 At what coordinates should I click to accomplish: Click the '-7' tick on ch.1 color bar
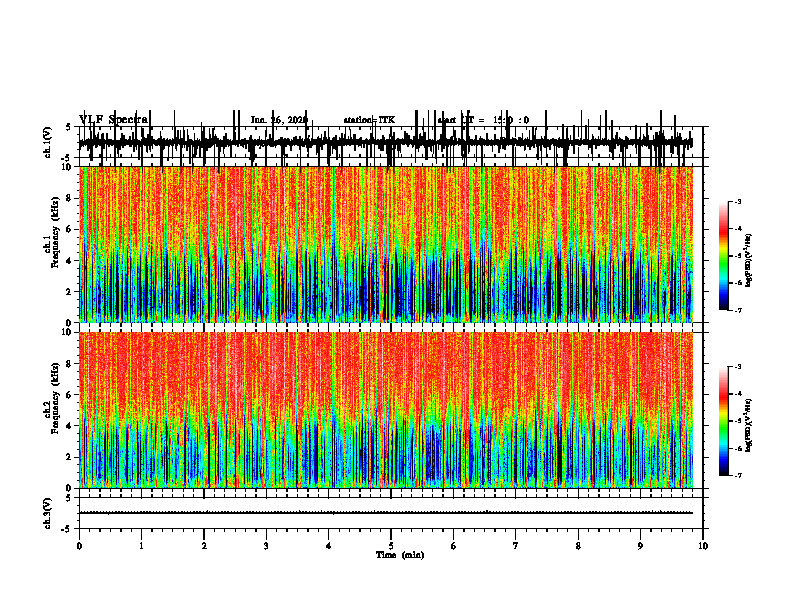737,310
